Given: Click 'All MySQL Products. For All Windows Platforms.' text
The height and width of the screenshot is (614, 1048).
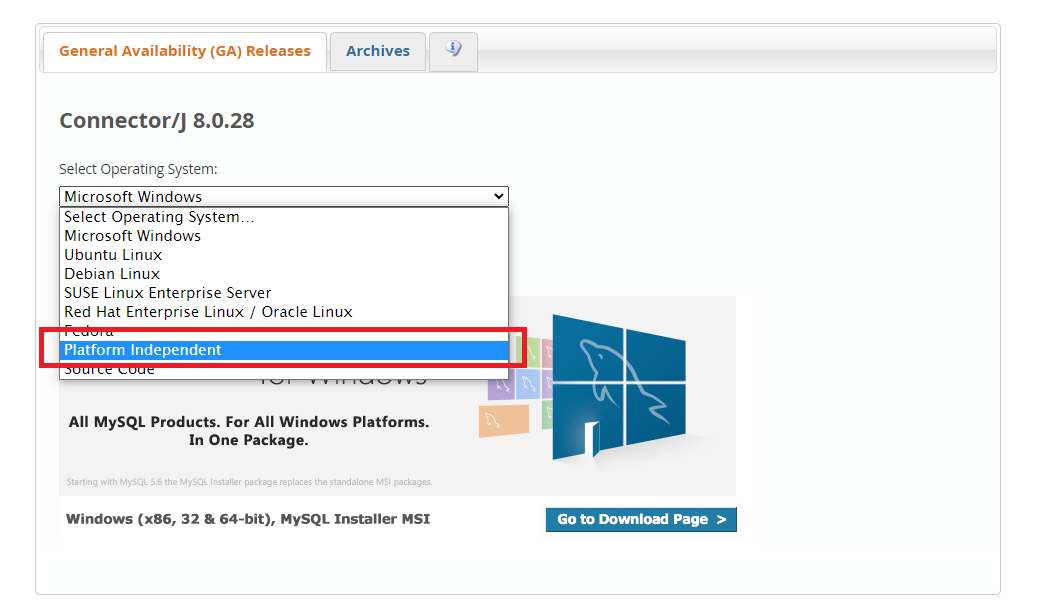Looking at the screenshot, I should click(249, 422).
